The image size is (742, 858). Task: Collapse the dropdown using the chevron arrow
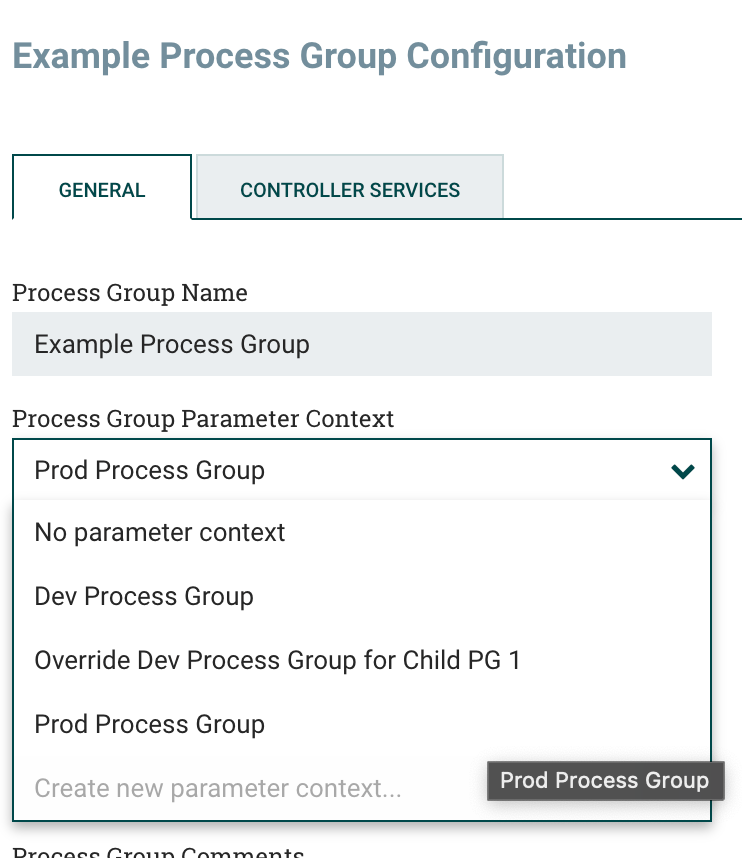click(x=683, y=471)
